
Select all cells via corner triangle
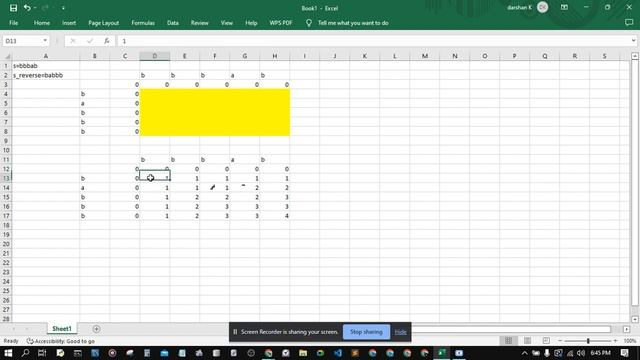point(7,56)
